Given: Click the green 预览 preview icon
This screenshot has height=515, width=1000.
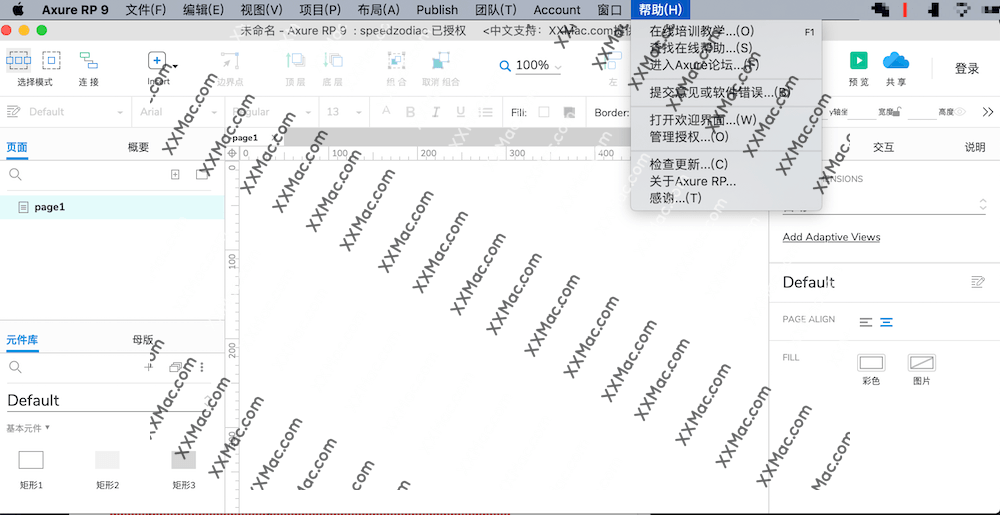Looking at the screenshot, I should 858,61.
